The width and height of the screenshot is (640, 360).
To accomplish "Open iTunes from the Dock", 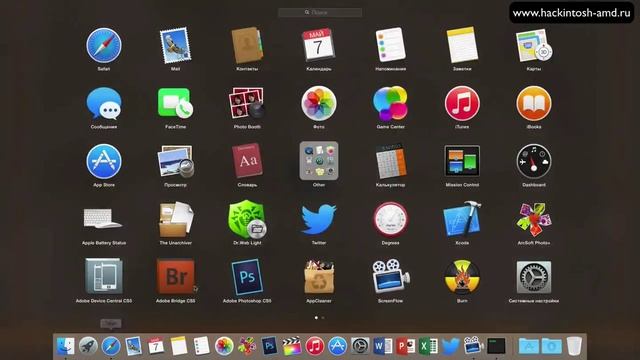I will click(315, 347).
